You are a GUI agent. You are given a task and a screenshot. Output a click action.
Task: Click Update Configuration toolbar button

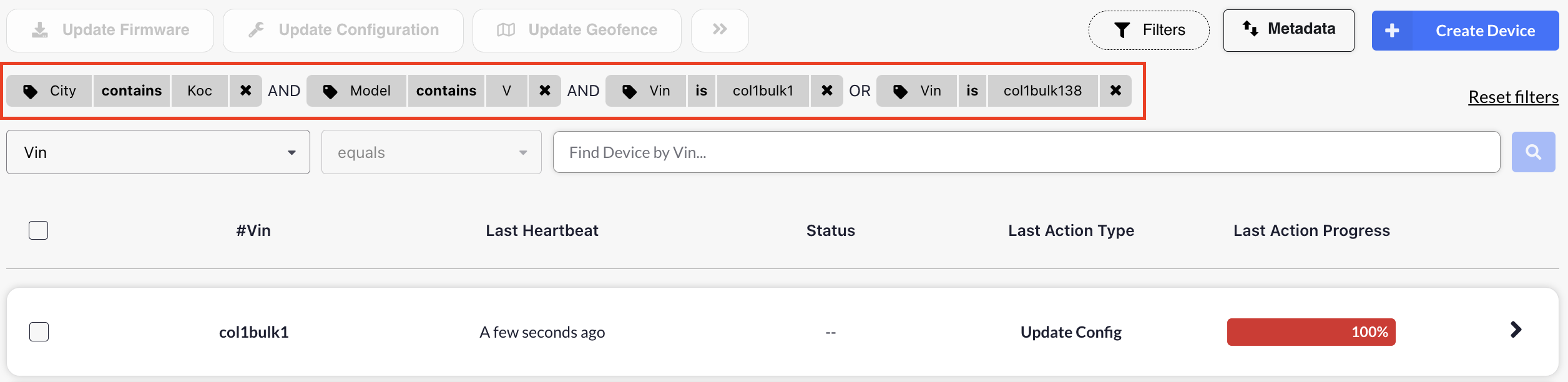click(x=343, y=30)
